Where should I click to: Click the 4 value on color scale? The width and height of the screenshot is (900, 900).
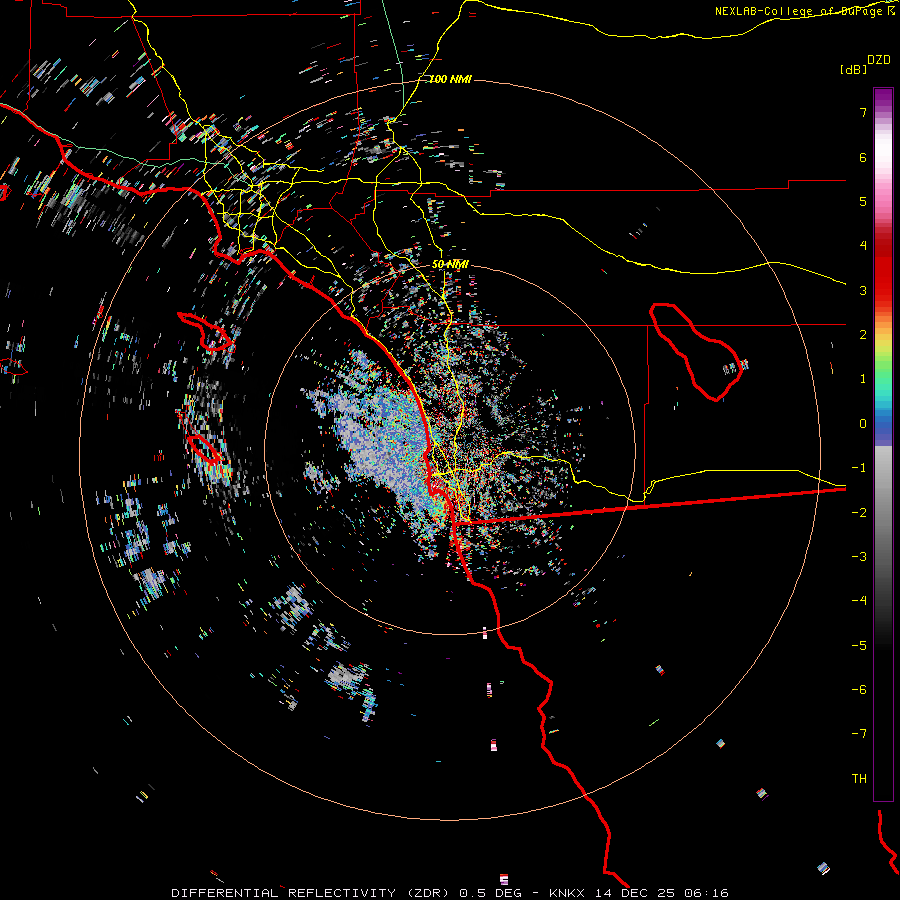coord(863,246)
